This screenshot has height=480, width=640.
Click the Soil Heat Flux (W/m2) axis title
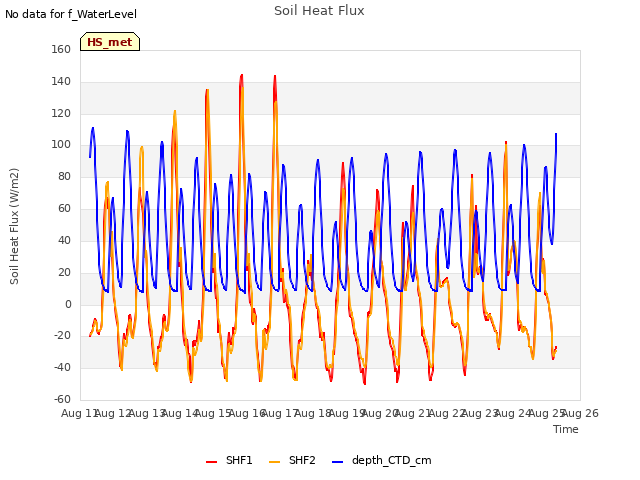(x=14, y=226)
